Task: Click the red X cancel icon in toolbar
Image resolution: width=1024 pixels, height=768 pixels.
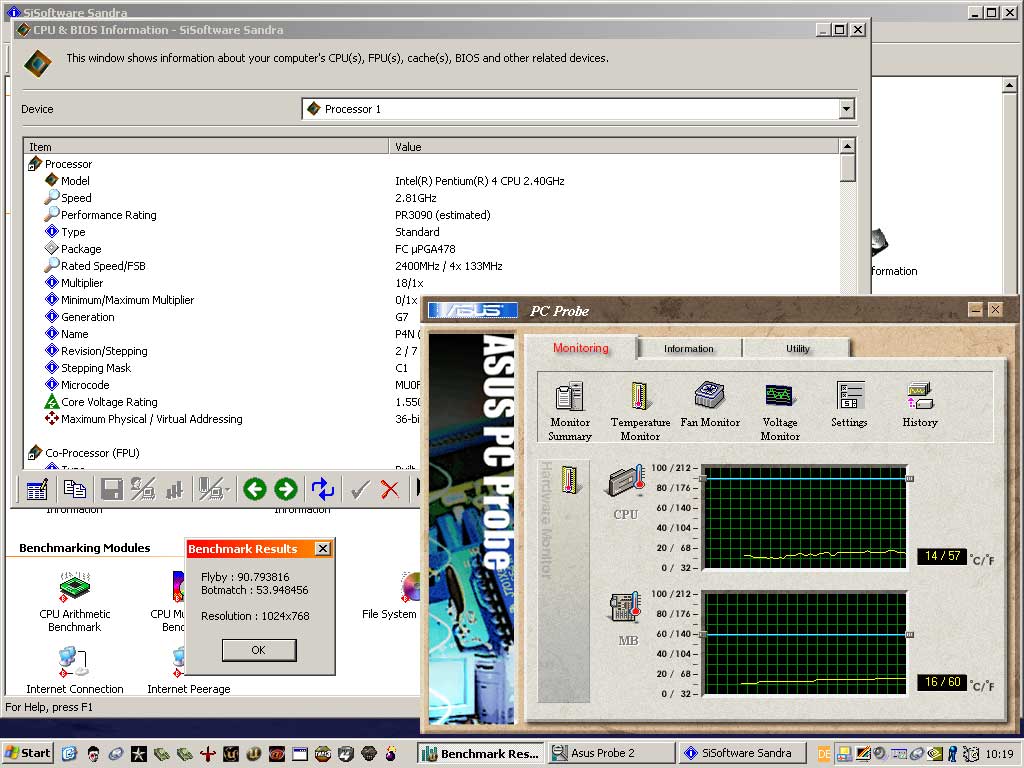Action: pyautogui.click(x=390, y=489)
